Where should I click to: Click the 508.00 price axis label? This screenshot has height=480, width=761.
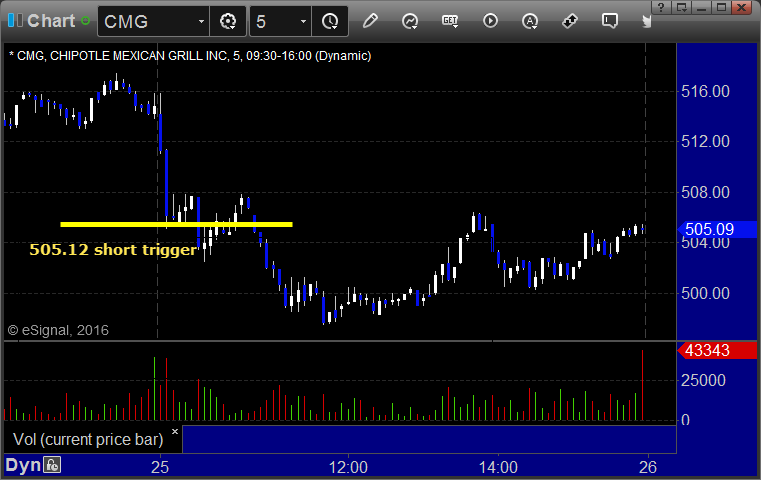[x=705, y=192]
